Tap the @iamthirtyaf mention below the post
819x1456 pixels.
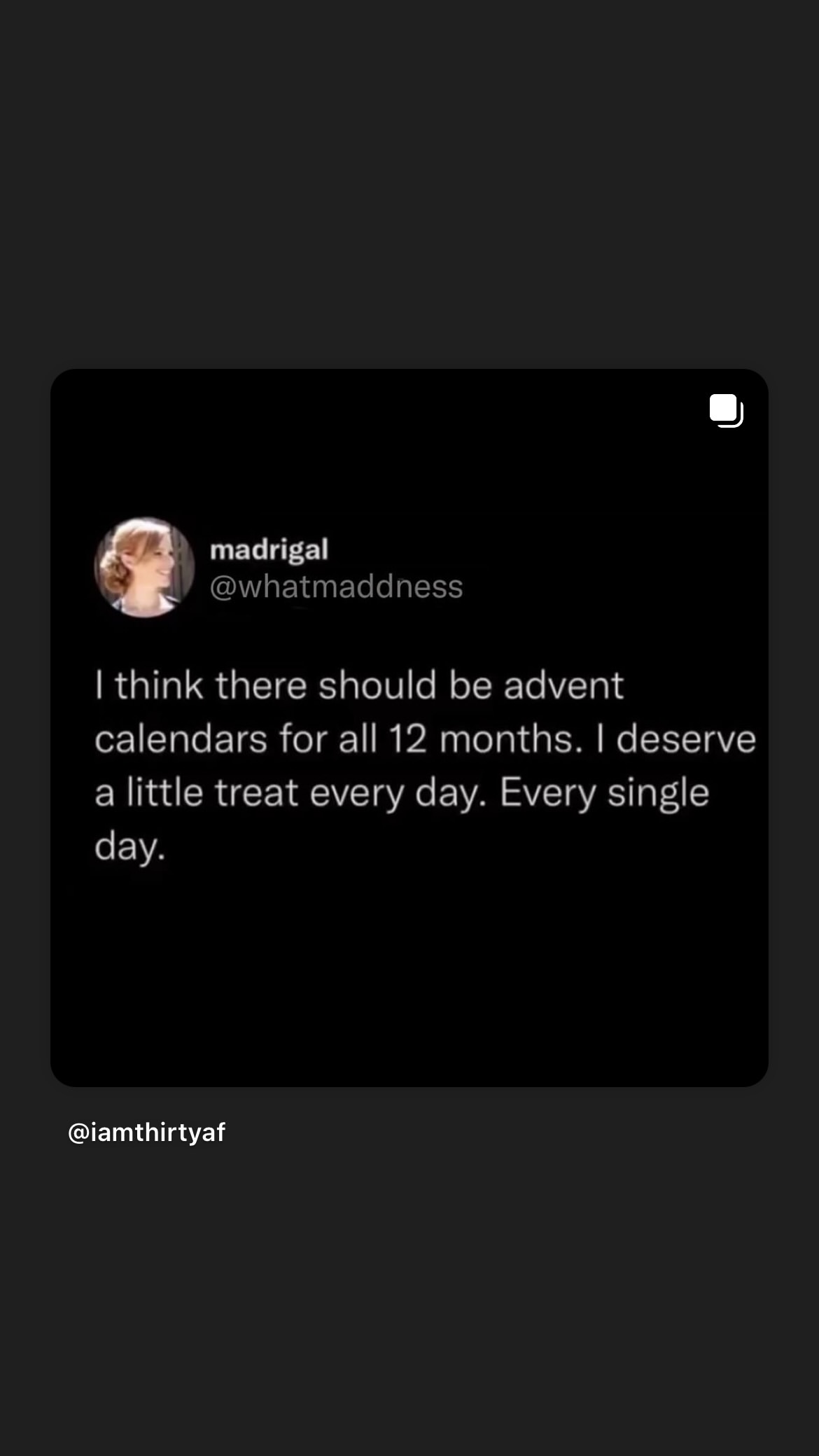146,1132
